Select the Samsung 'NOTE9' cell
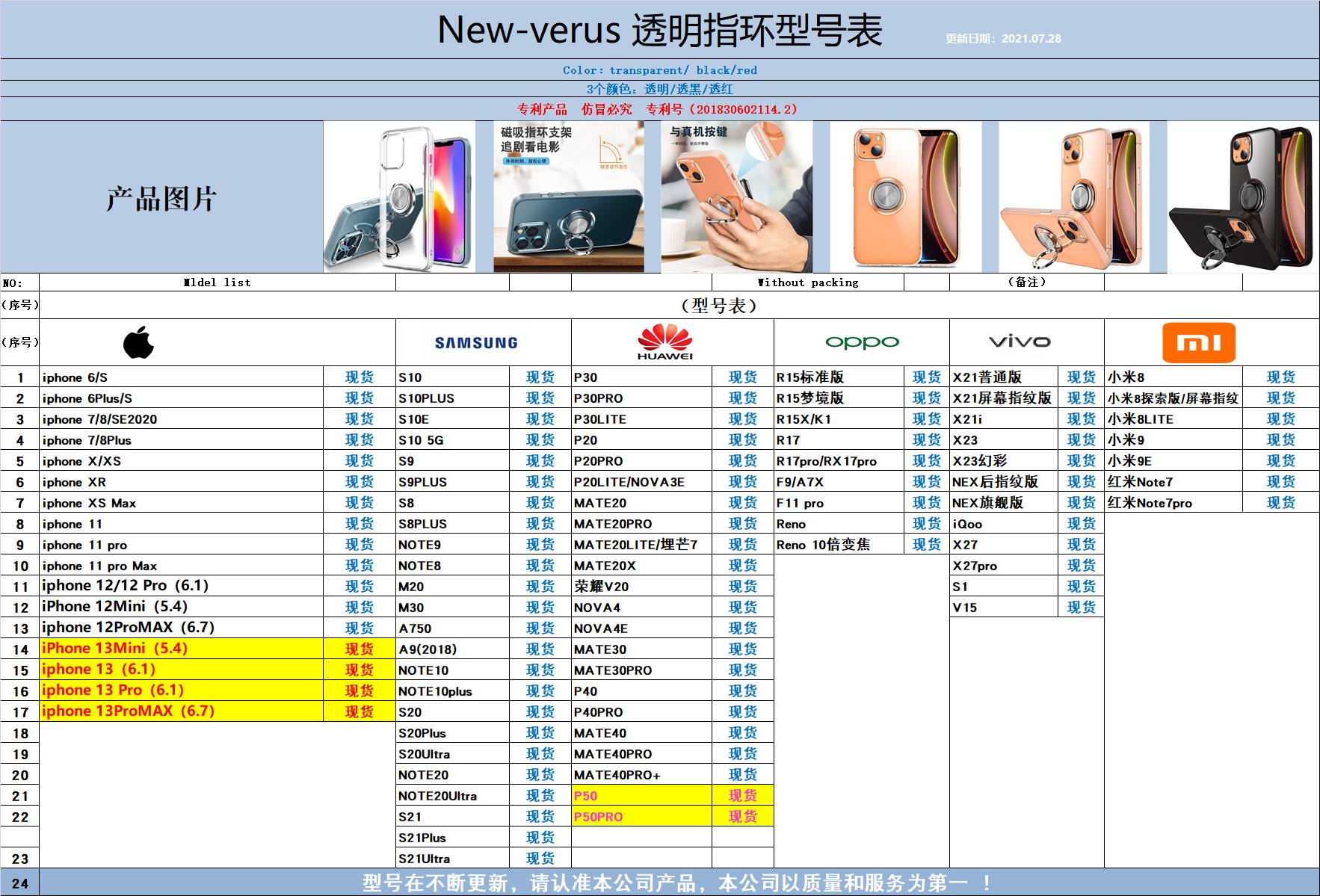This screenshot has height=896, width=1320. [452, 544]
